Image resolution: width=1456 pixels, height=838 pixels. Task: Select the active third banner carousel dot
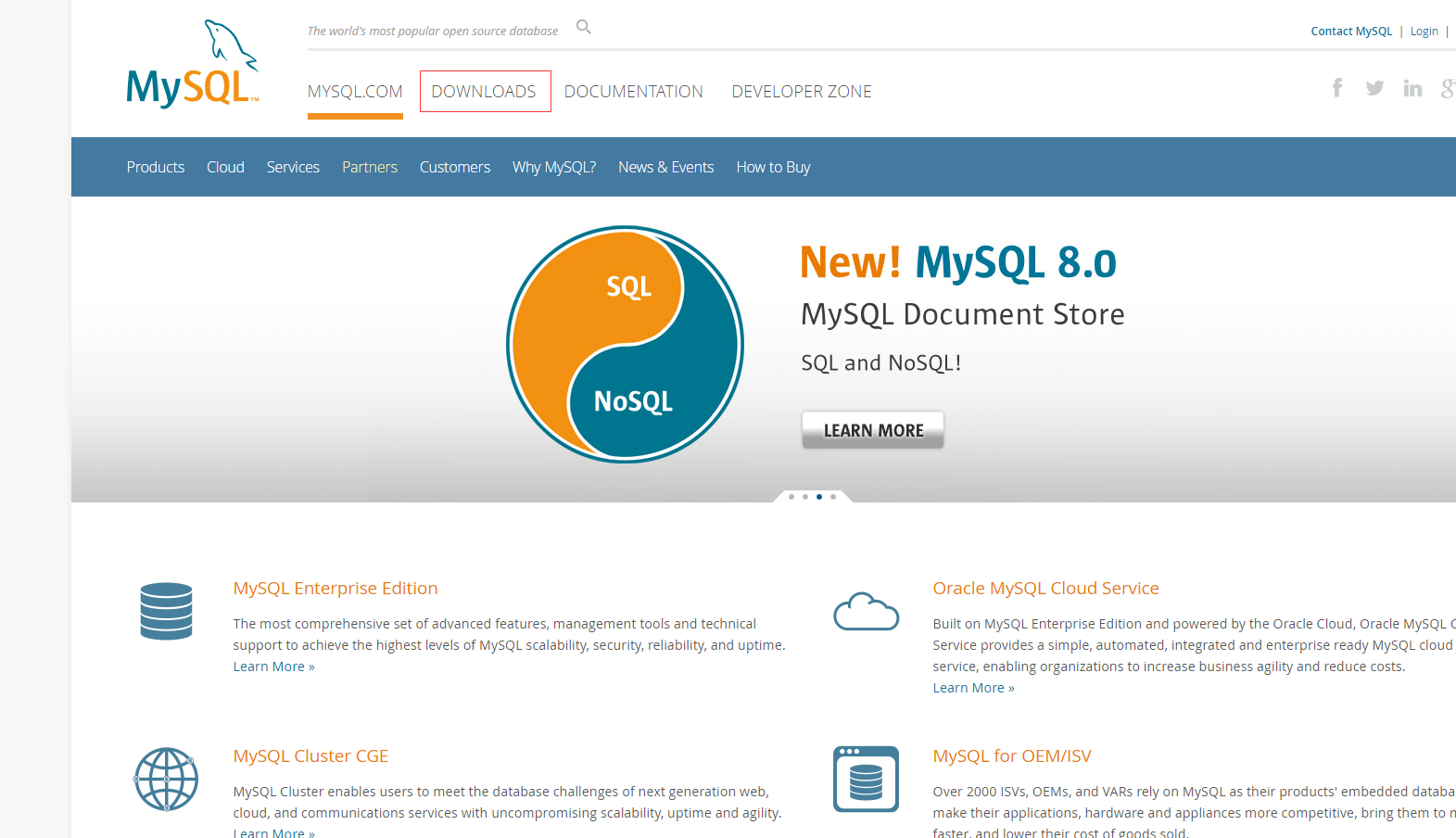[x=819, y=497]
